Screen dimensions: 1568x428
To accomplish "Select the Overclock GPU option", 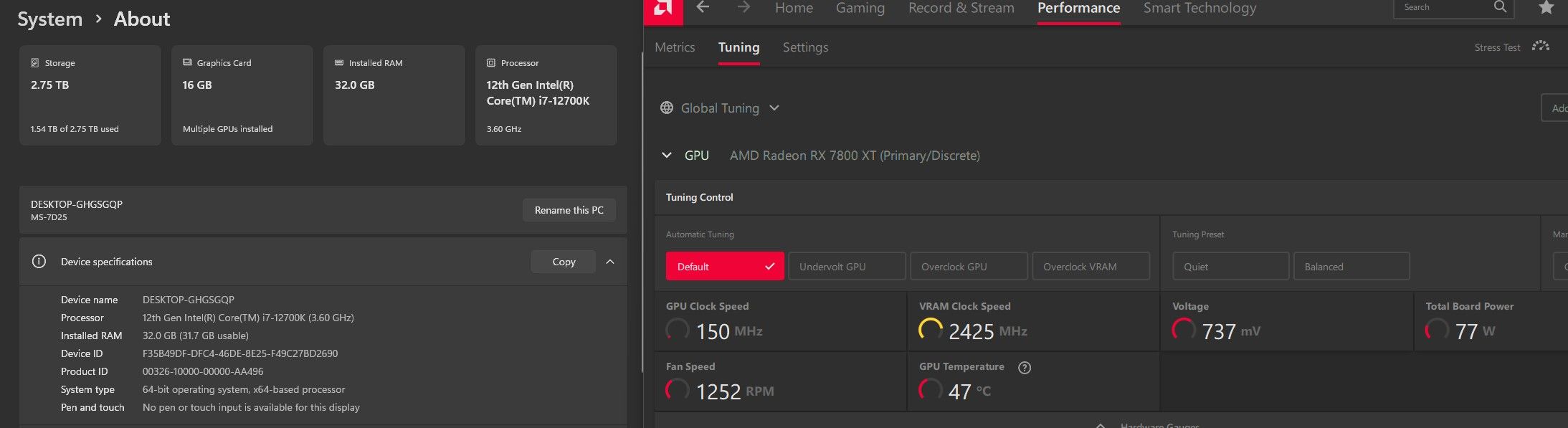I will [x=969, y=266].
